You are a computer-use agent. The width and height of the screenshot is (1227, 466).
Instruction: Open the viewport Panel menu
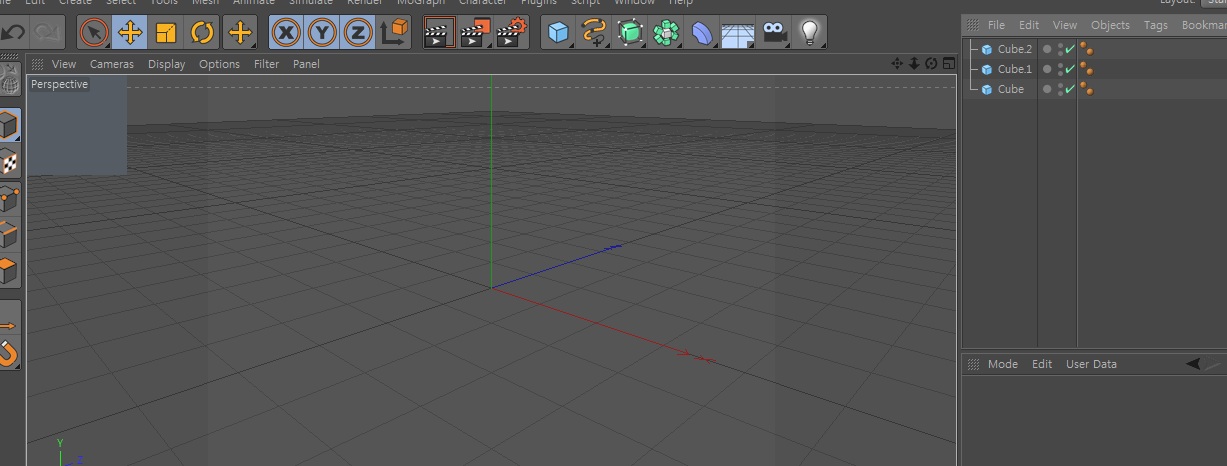[x=306, y=64]
